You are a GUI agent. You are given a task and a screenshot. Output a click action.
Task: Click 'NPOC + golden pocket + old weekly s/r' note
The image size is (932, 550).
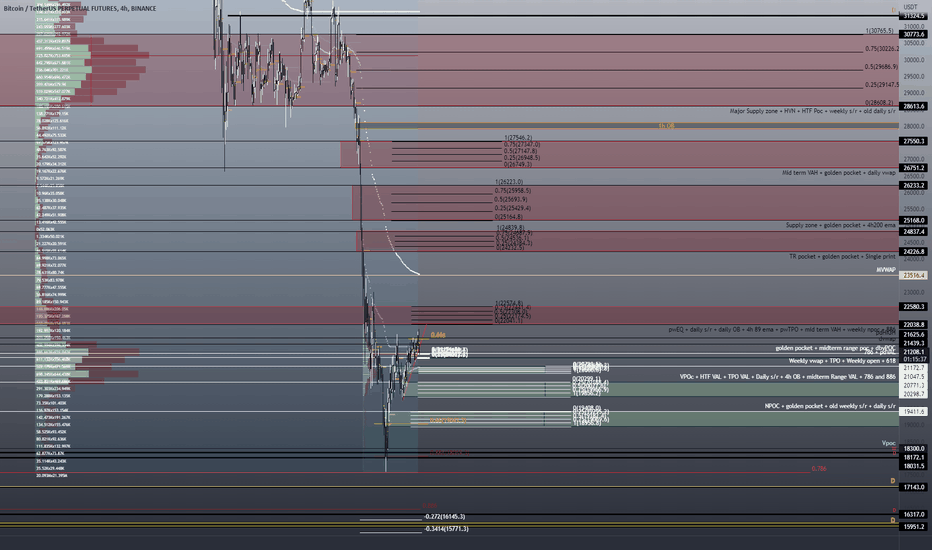[x=830, y=406]
